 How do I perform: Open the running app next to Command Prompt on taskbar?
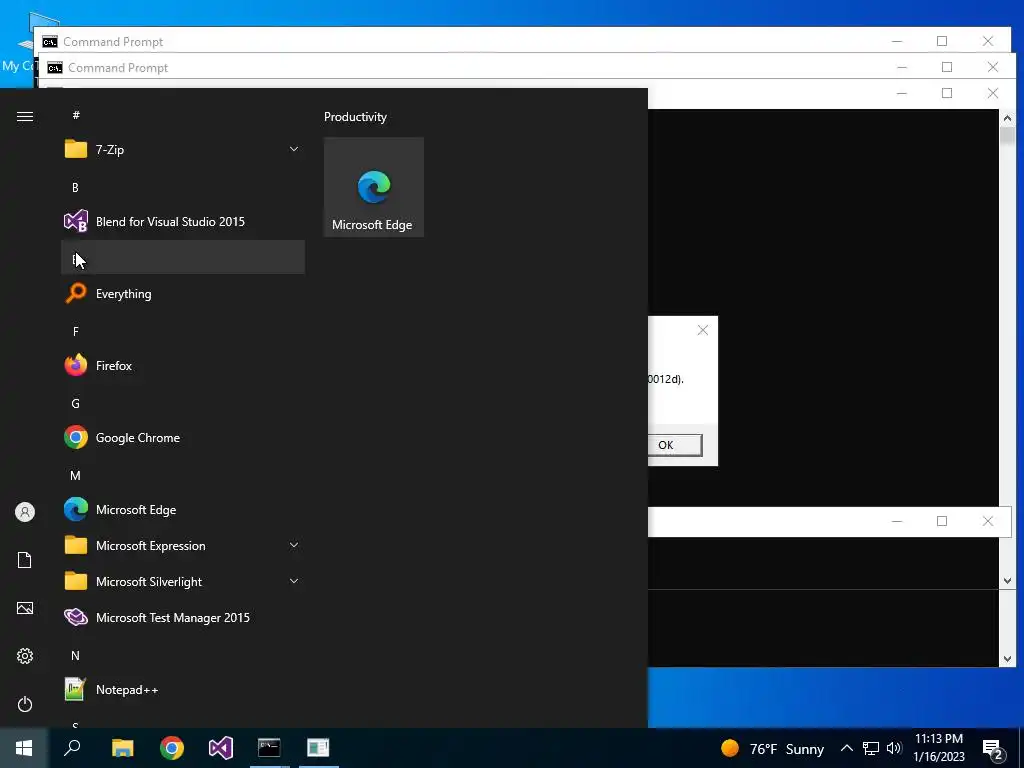[x=318, y=748]
